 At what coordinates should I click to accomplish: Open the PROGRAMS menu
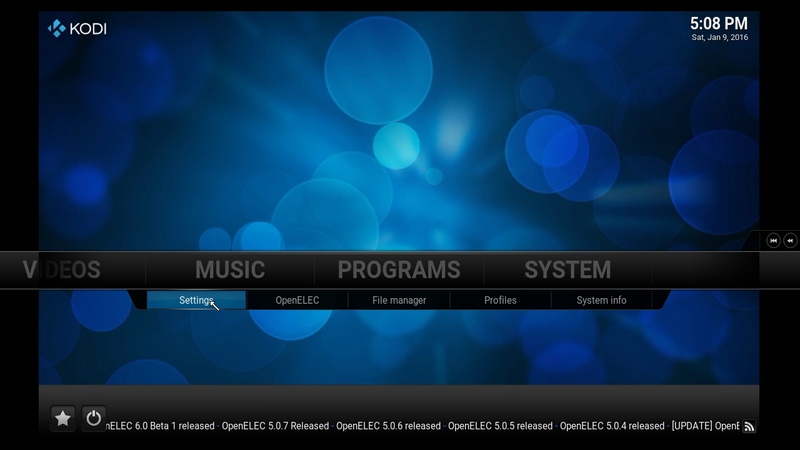tap(399, 270)
